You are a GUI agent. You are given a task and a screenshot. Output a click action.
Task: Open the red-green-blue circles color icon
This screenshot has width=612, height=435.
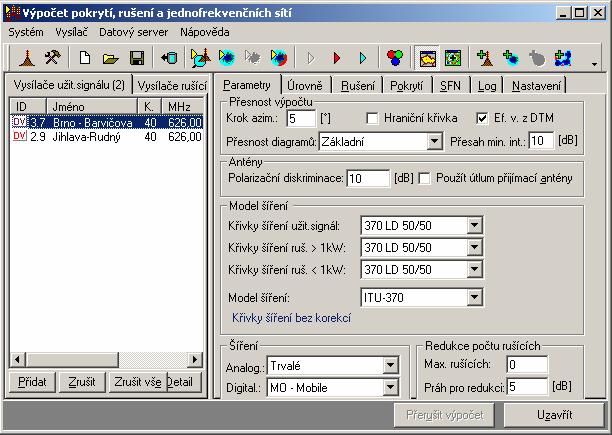pos(395,58)
